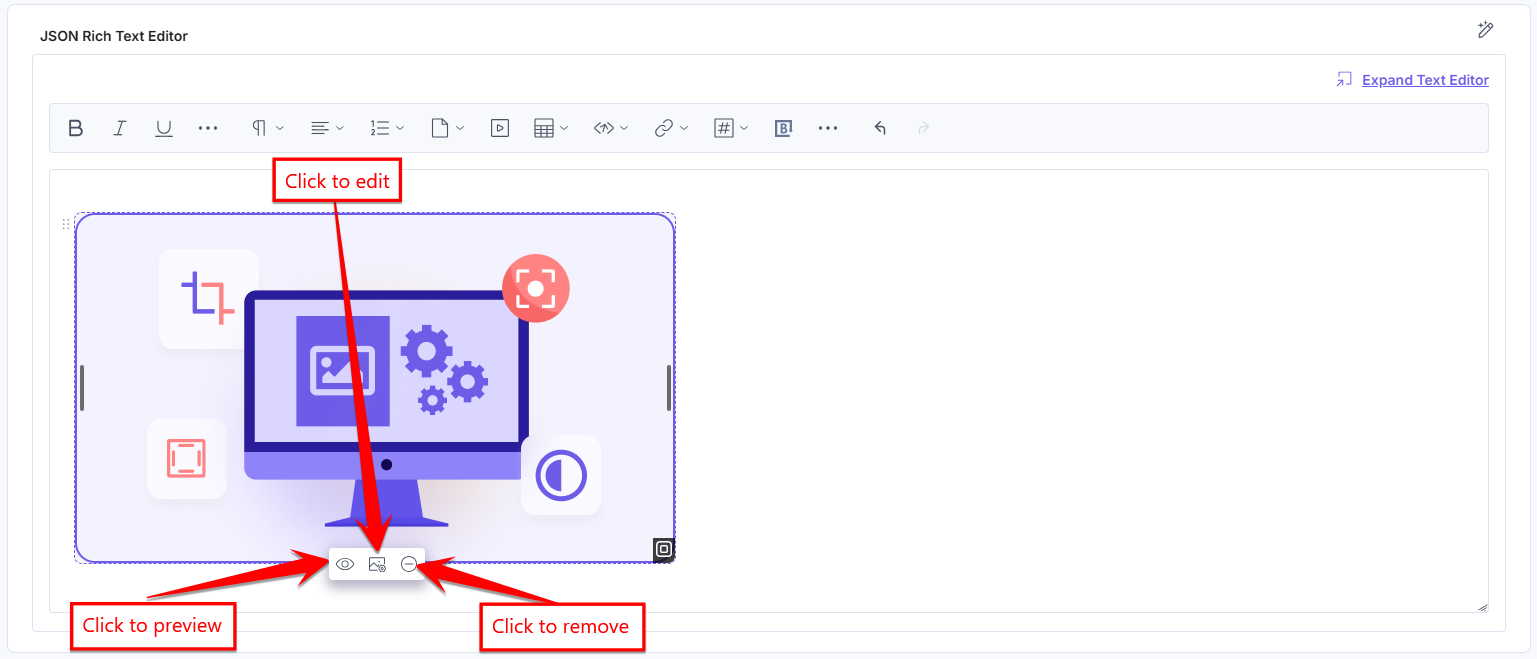
Task: Click the magic wand icon above editor
Action: [1485, 29]
